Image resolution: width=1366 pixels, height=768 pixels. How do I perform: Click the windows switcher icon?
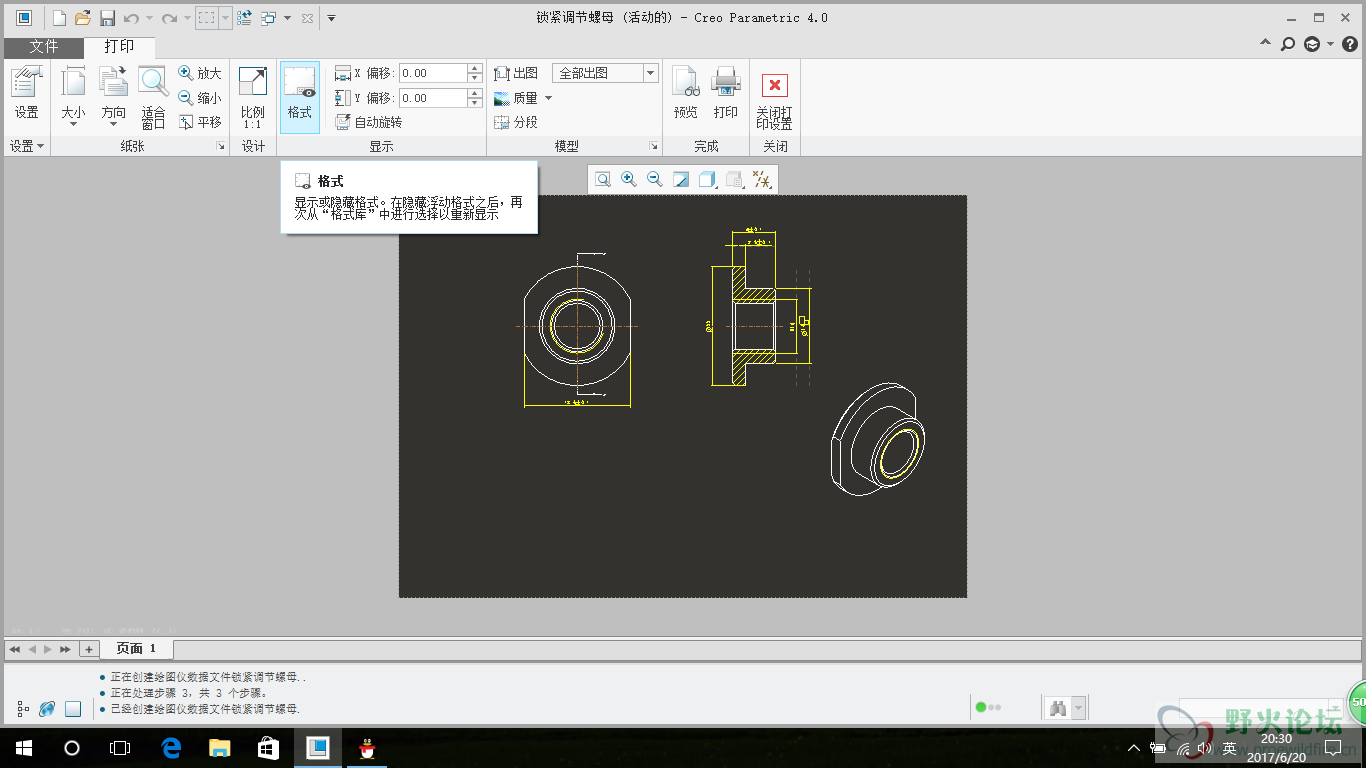coord(268,18)
